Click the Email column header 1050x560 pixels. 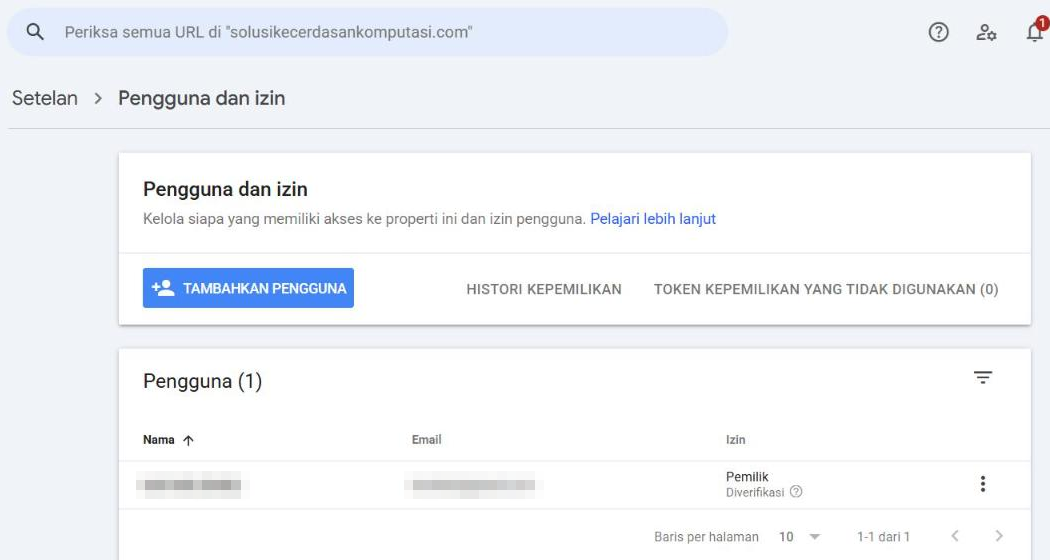[x=427, y=439]
